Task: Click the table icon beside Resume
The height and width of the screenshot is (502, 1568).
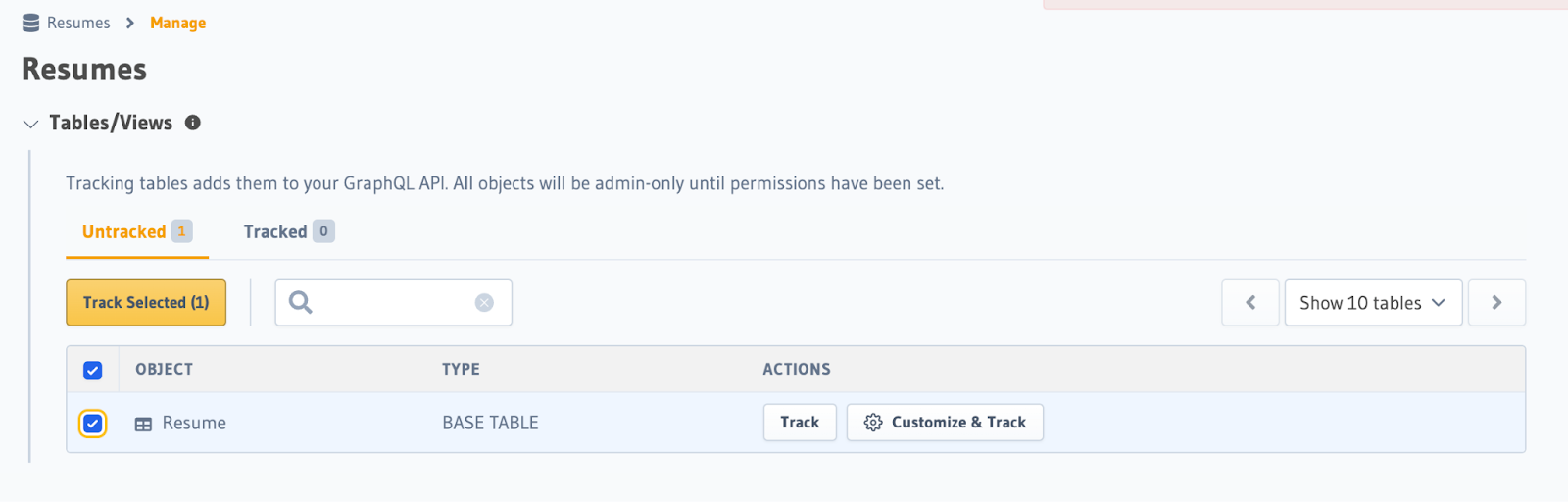Action: [143, 424]
